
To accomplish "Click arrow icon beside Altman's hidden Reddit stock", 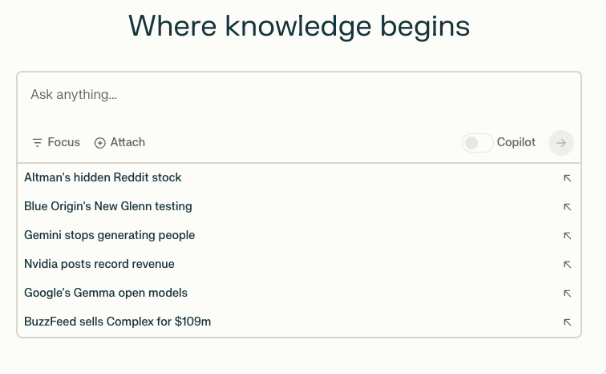I will (x=567, y=178).
